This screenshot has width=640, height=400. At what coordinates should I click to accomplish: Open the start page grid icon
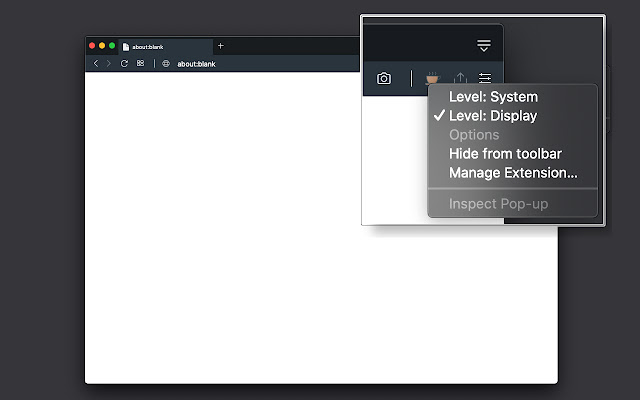tap(140, 63)
